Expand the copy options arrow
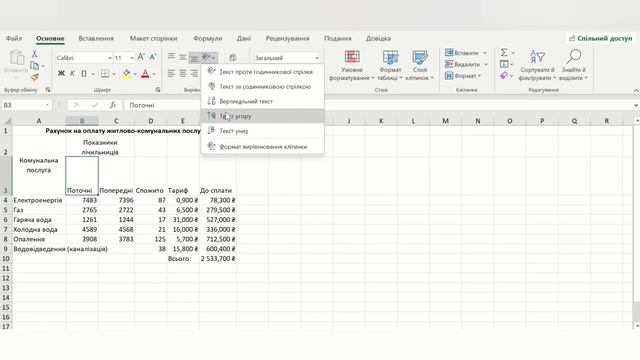Viewport: 640px width, 360px height. 43,66
